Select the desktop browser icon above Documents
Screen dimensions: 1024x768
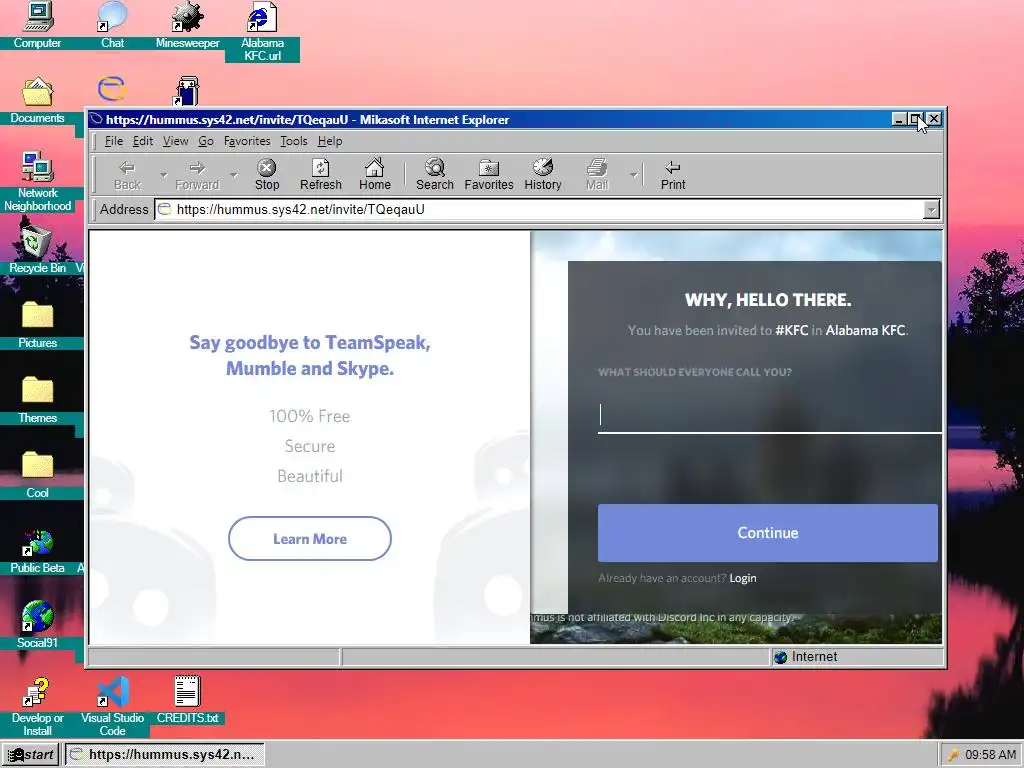click(x=112, y=89)
